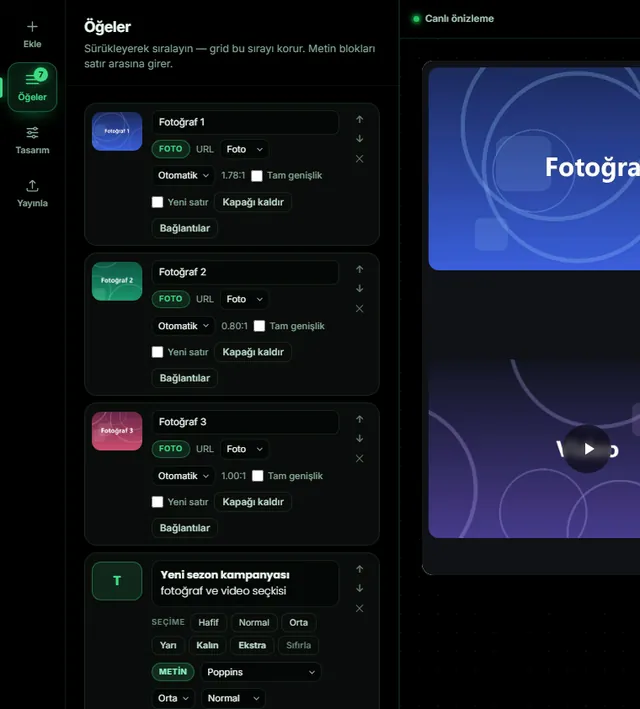
Task: Click the METİN badge on text block
Action: (173, 671)
